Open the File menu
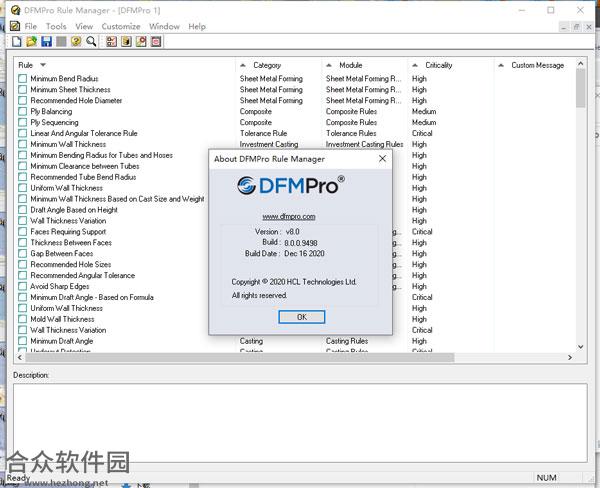 pyautogui.click(x=31, y=26)
